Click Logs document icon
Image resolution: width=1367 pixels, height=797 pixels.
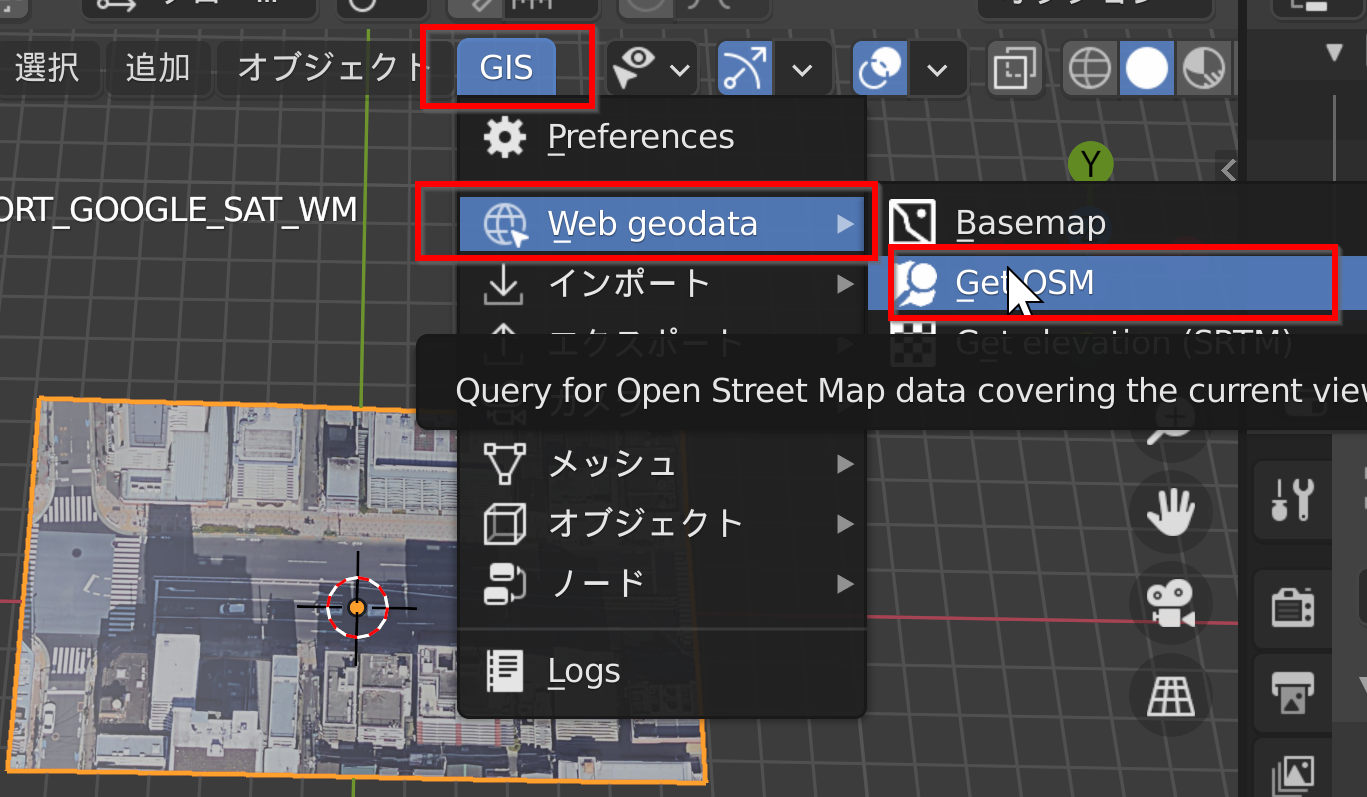click(x=504, y=671)
